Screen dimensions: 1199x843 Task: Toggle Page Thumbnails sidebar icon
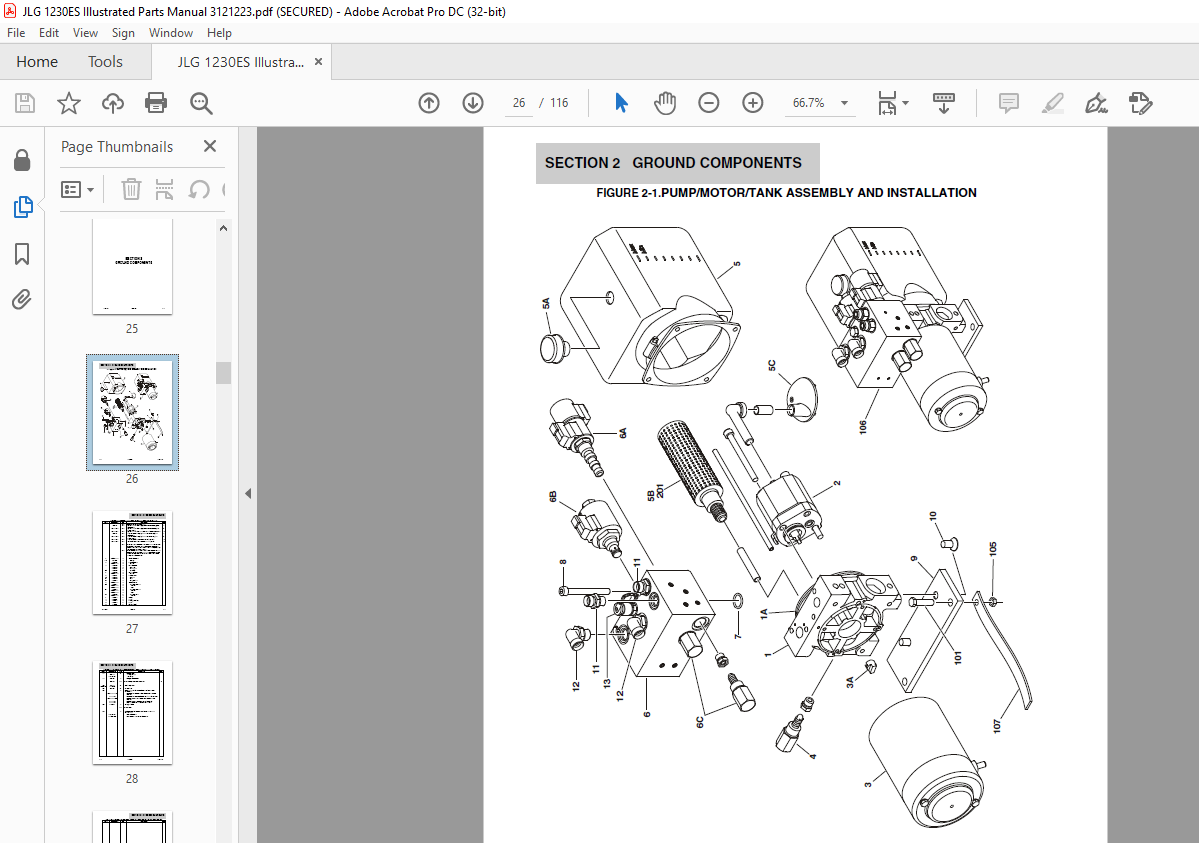23,207
